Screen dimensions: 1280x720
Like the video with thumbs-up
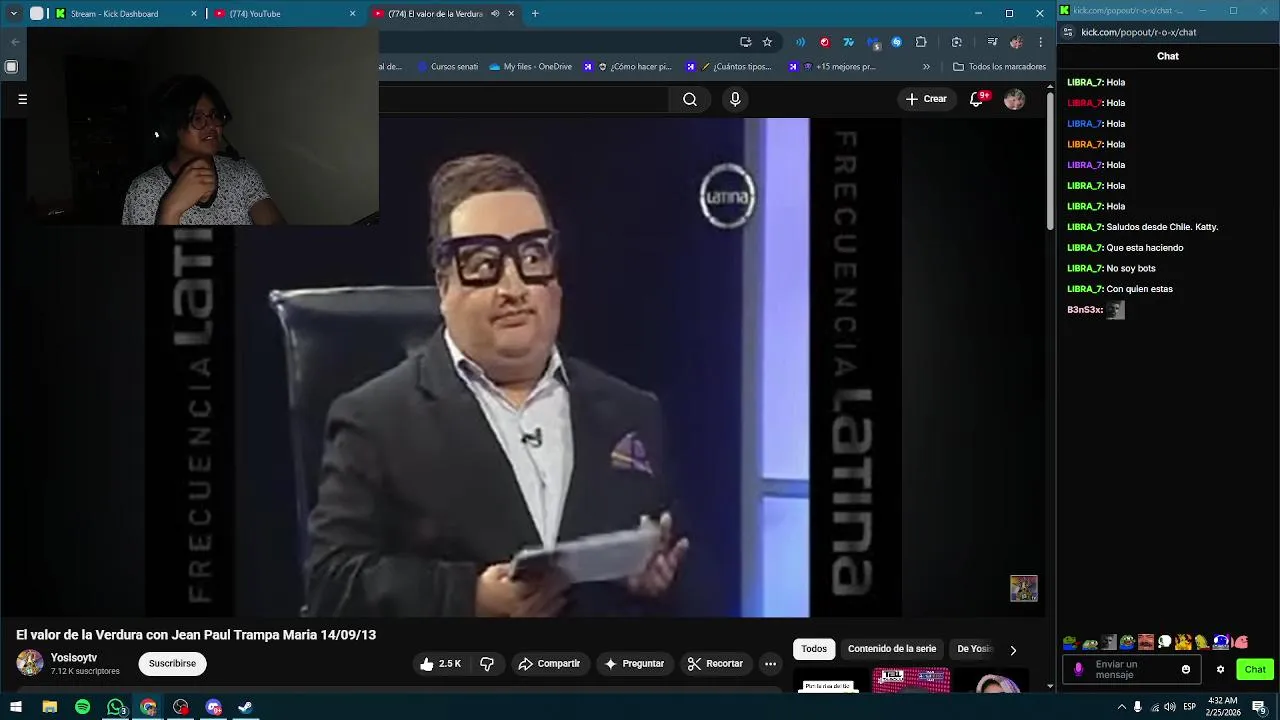coord(440,664)
